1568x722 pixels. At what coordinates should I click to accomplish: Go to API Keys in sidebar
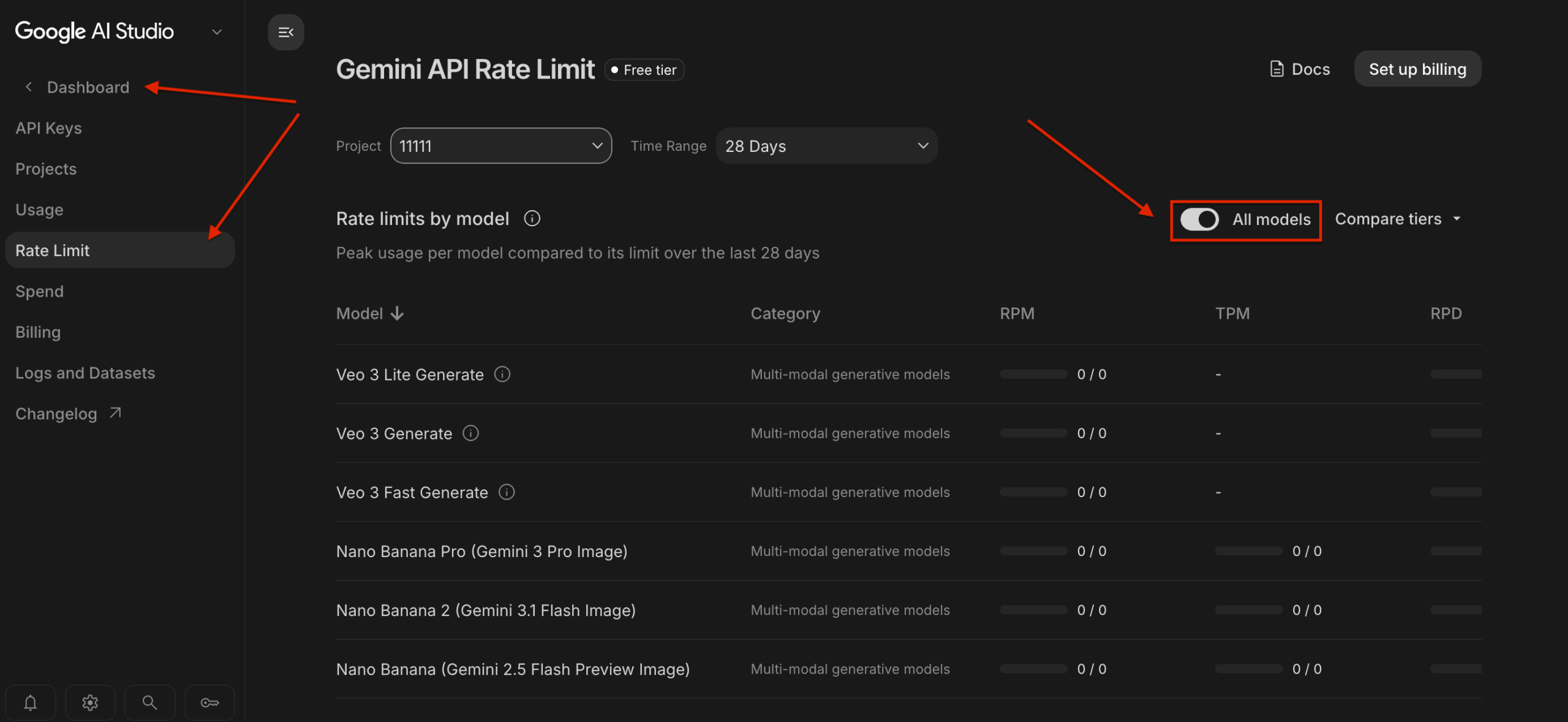click(x=48, y=128)
